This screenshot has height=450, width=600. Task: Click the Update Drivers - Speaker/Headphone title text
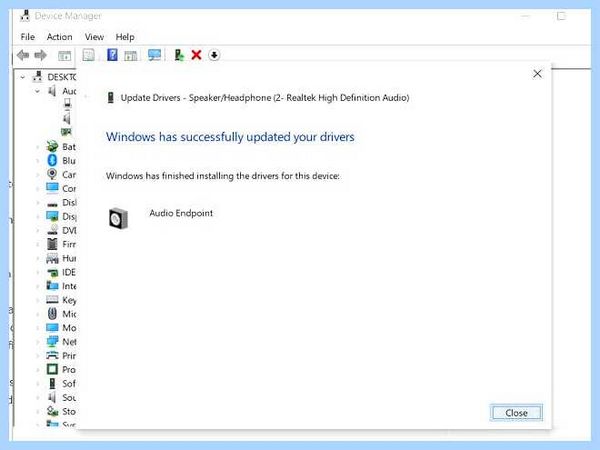[265, 98]
